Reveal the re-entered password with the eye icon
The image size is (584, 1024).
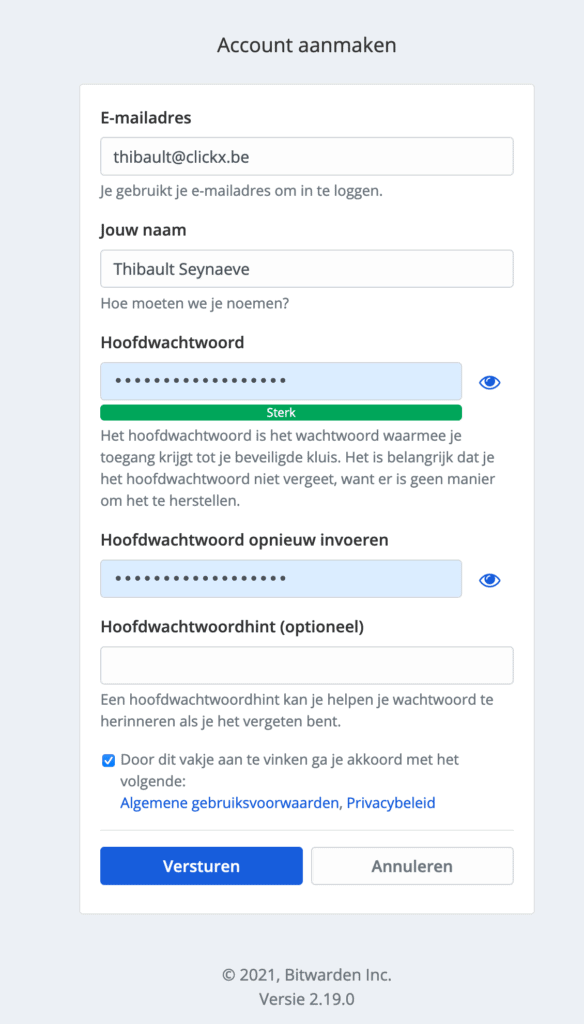click(489, 580)
